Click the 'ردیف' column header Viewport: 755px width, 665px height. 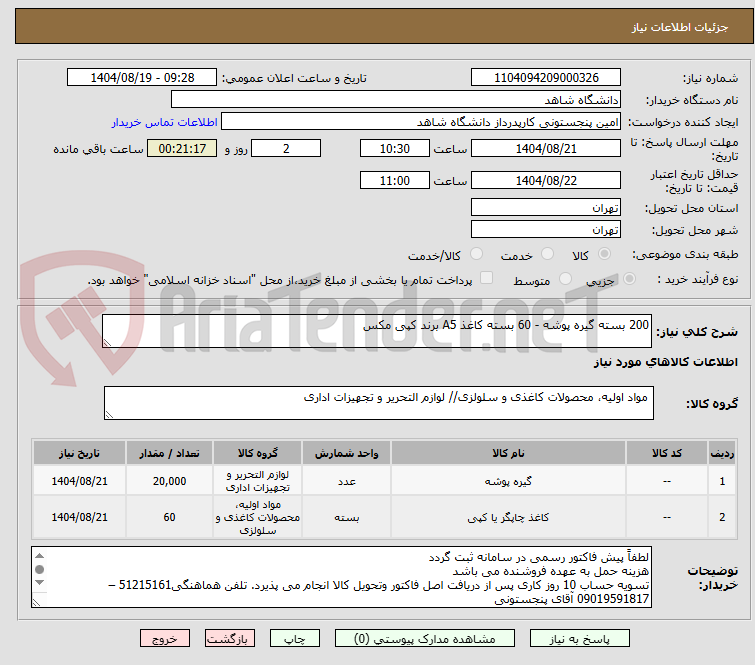722,453
